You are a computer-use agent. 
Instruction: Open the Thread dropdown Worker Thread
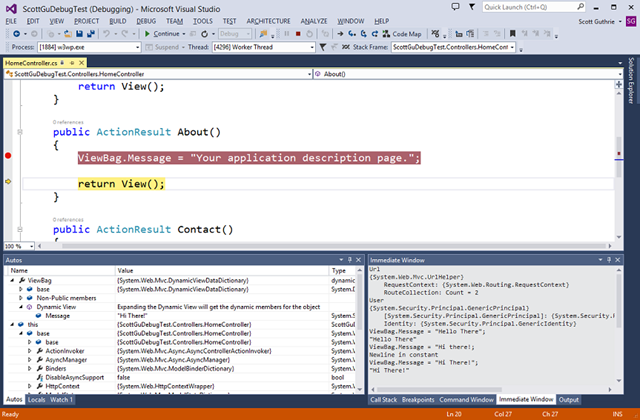point(264,47)
